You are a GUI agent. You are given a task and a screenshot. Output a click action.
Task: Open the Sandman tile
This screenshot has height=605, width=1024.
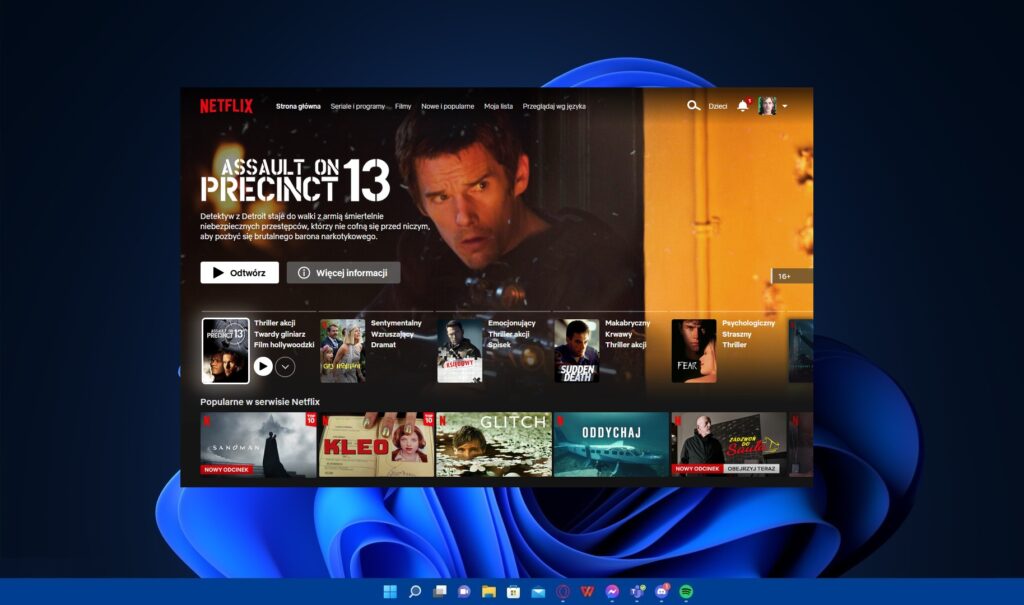tap(259, 444)
